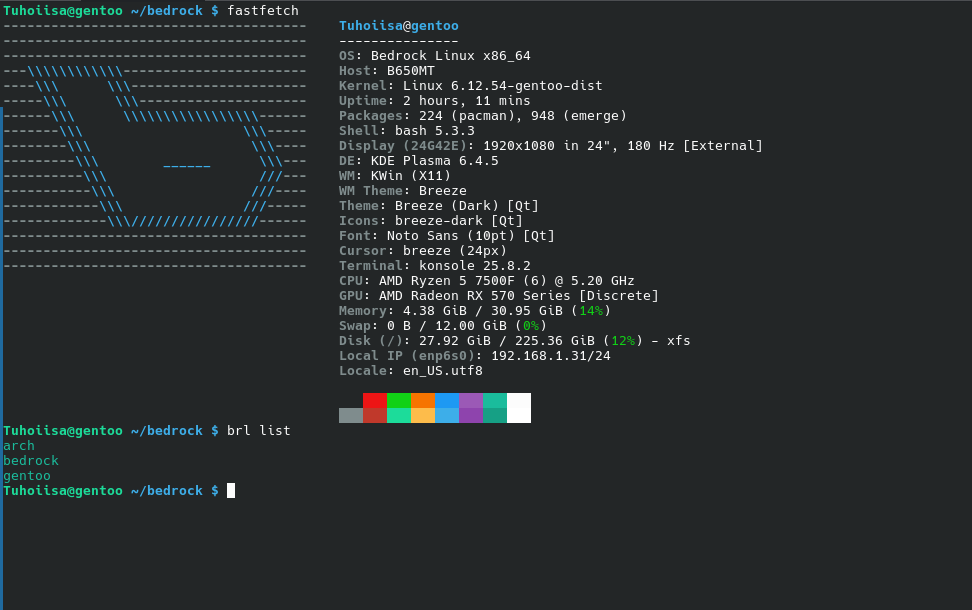
Task: Click the "CPU" label
Action: click(x=351, y=281)
